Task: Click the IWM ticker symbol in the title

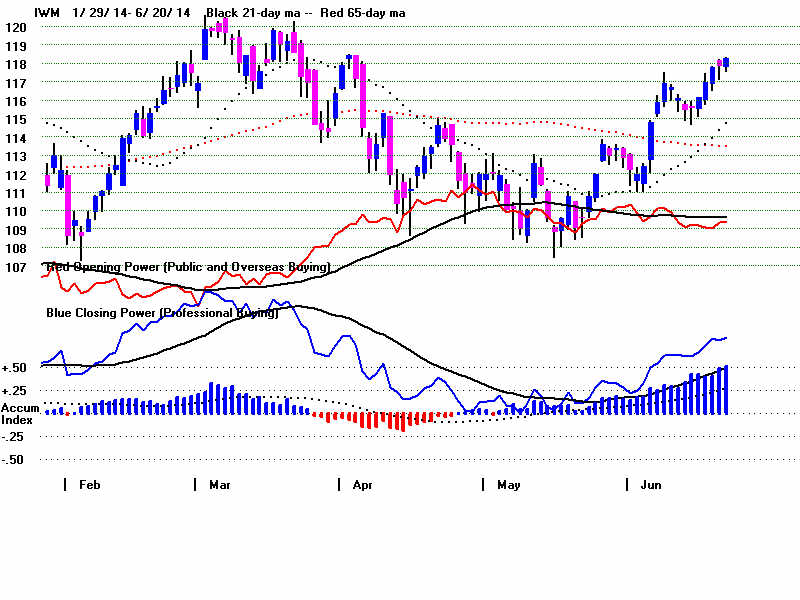Action: click(47, 13)
